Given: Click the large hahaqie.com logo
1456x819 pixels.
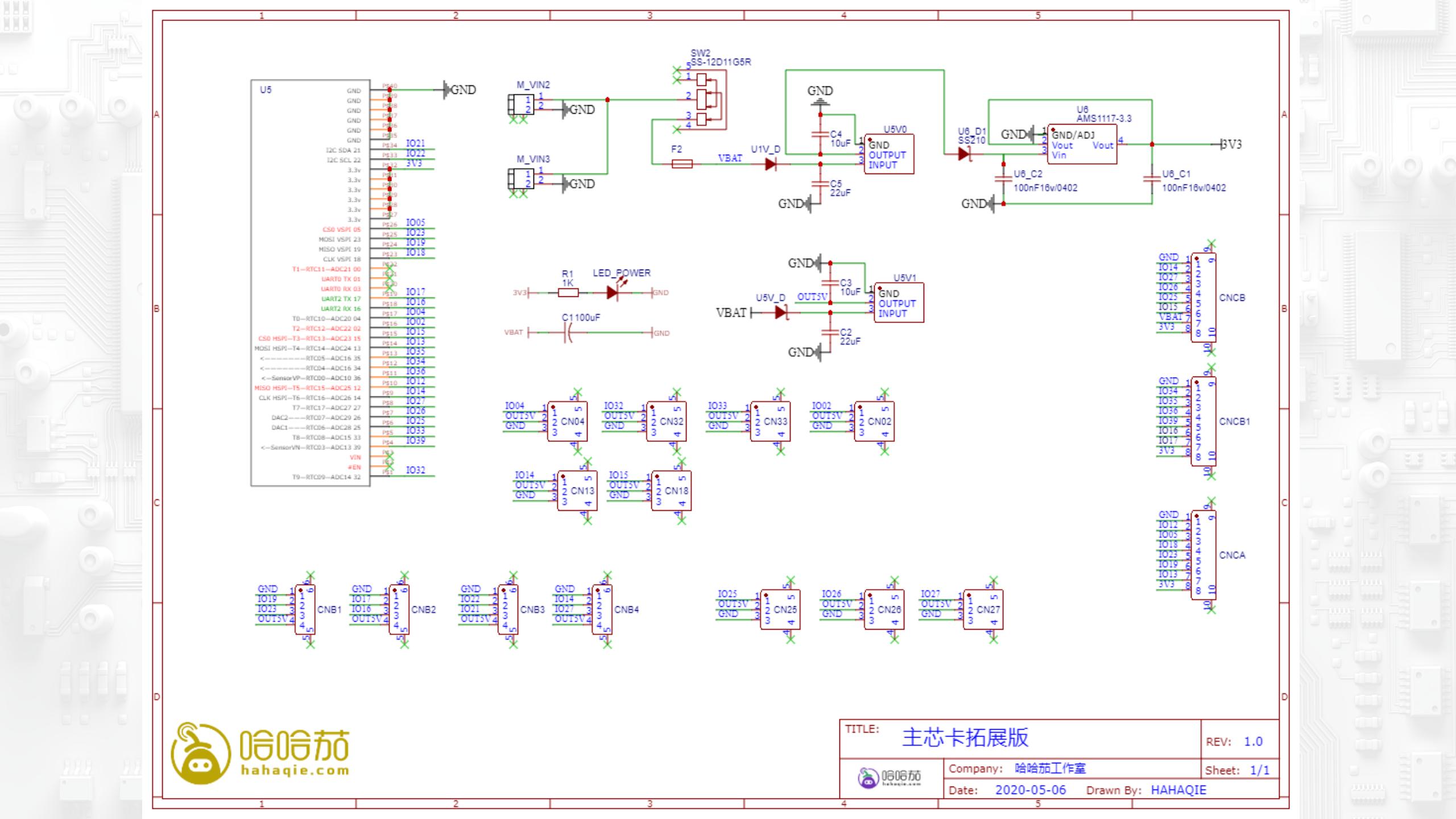Looking at the screenshot, I should [x=260, y=753].
